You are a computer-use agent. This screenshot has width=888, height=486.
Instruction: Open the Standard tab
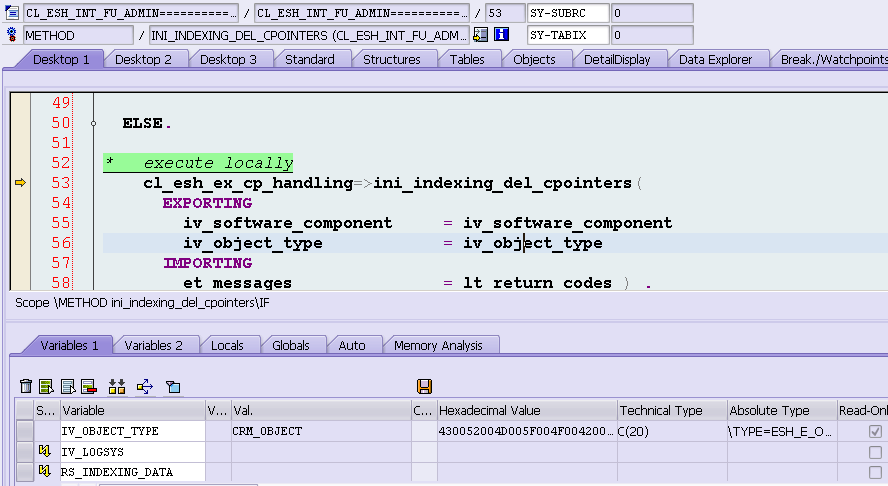pyautogui.click(x=310, y=59)
